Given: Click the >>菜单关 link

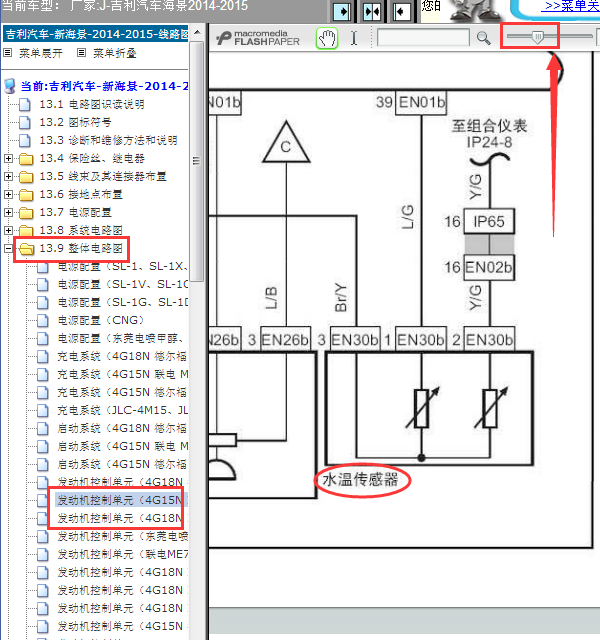Looking at the screenshot, I should (x=571, y=6).
